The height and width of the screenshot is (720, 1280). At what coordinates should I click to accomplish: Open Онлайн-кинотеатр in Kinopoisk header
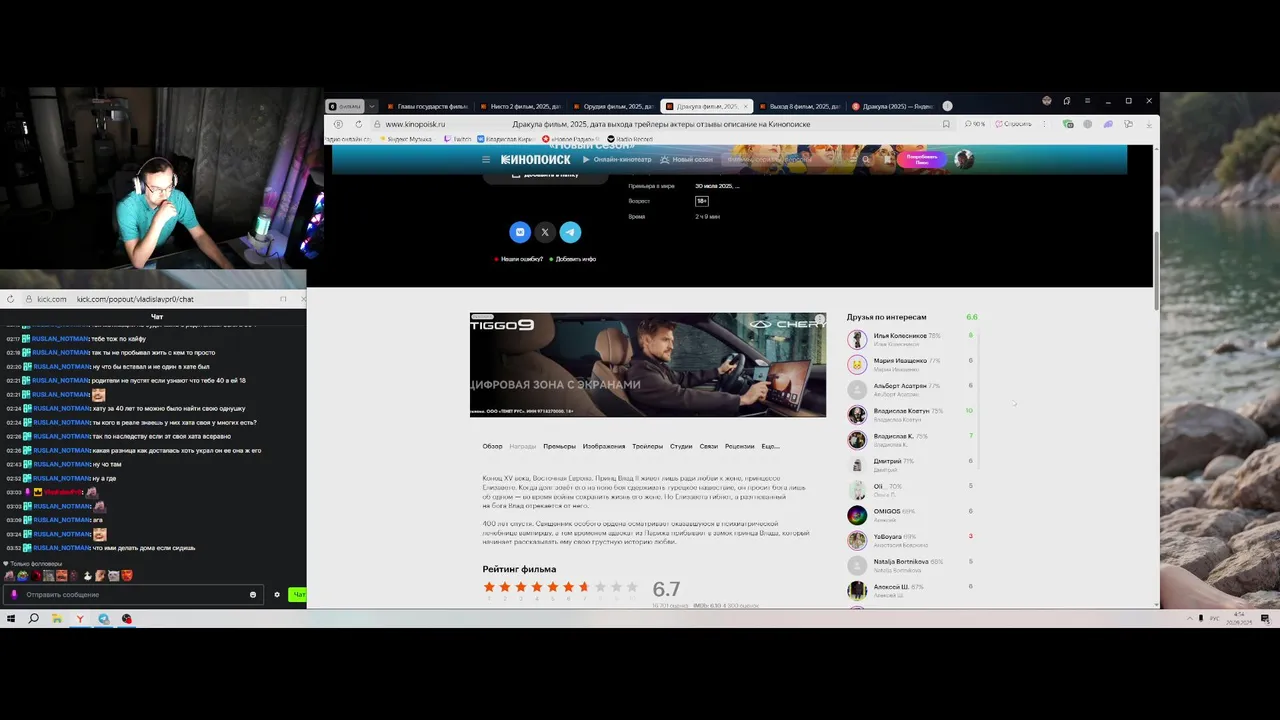point(617,159)
